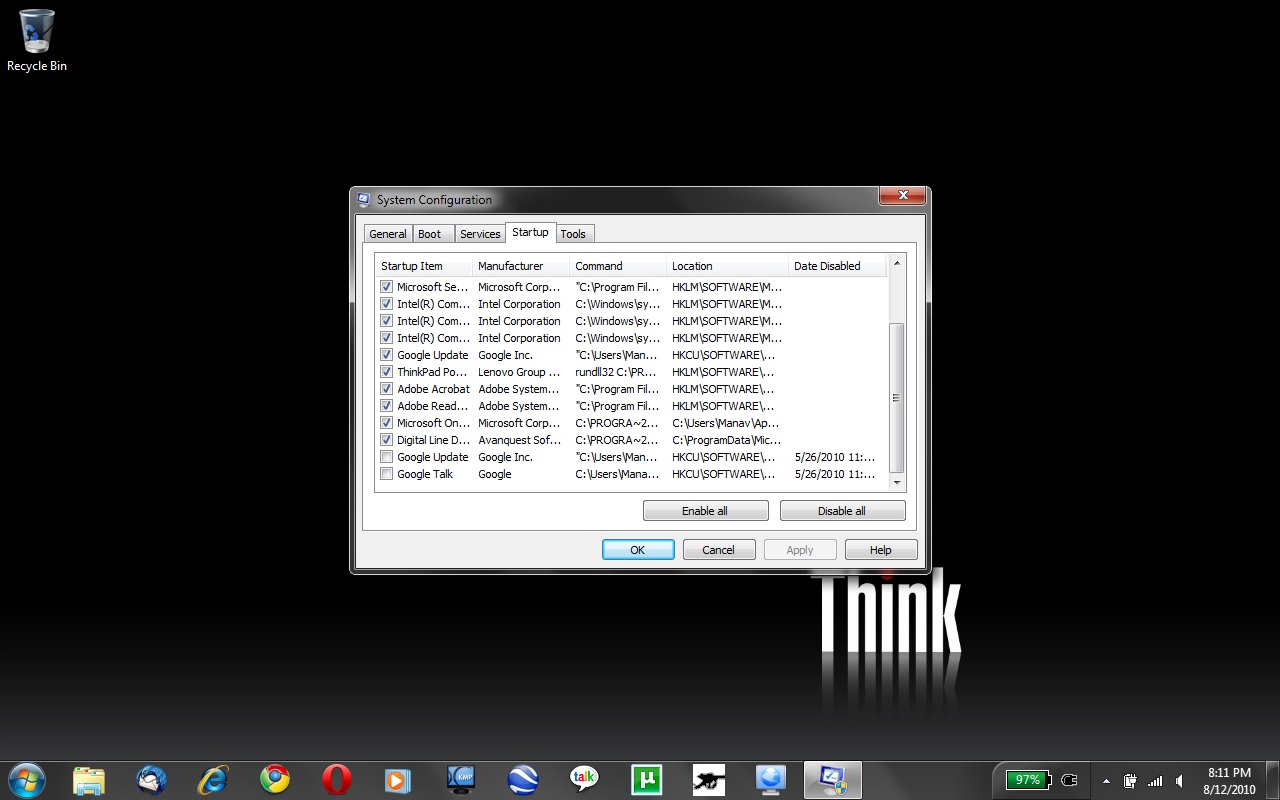Select the Startup tab
The image size is (1280, 800).
tap(530, 232)
